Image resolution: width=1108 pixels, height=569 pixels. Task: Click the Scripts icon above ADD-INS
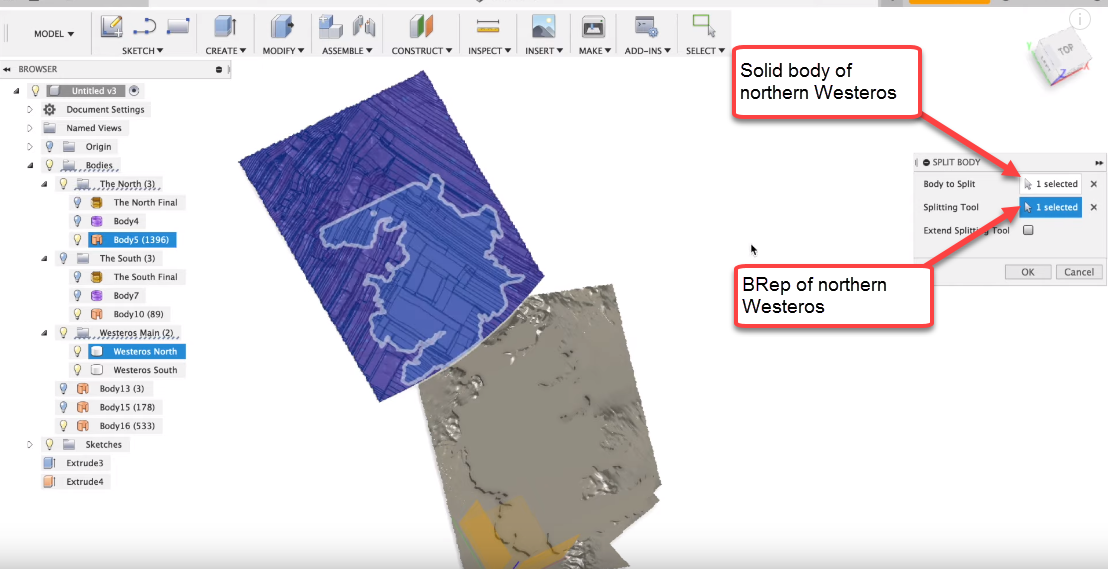point(646,27)
